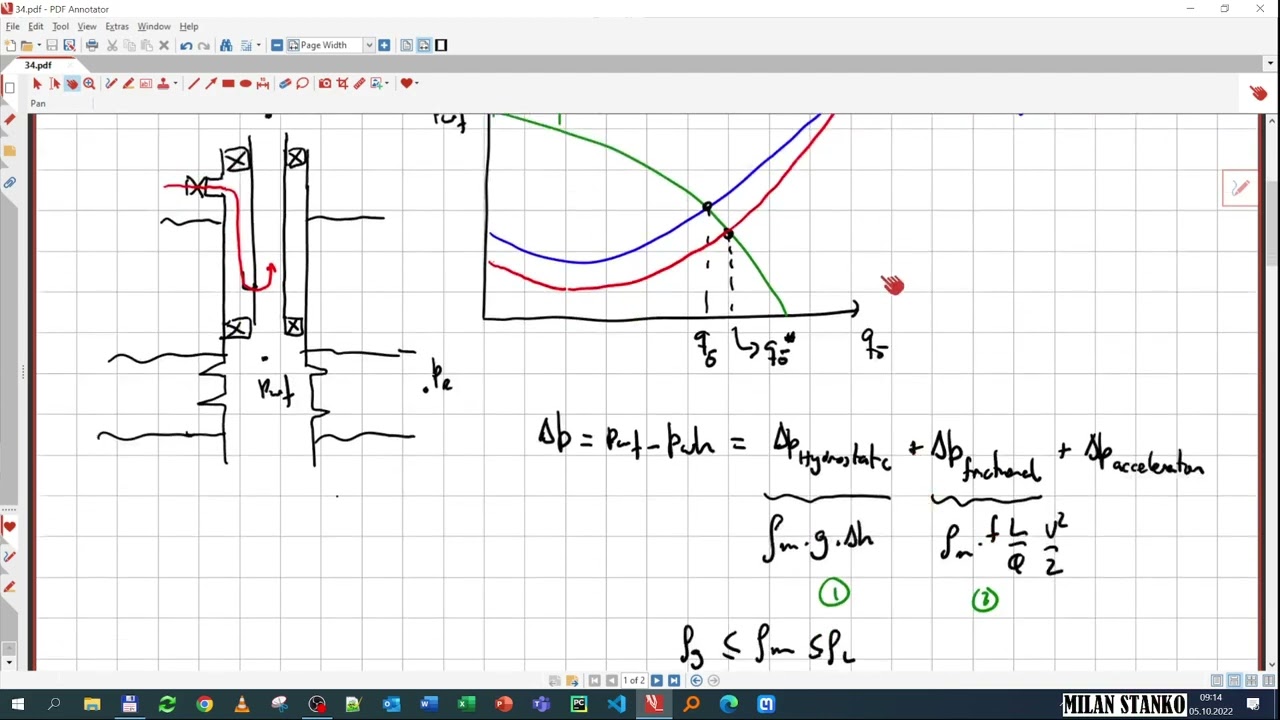The width and height of the screenshot is (1280, 720).
Task: Open the pen annotations sidebar tab
Action: (x=9, y=556)
